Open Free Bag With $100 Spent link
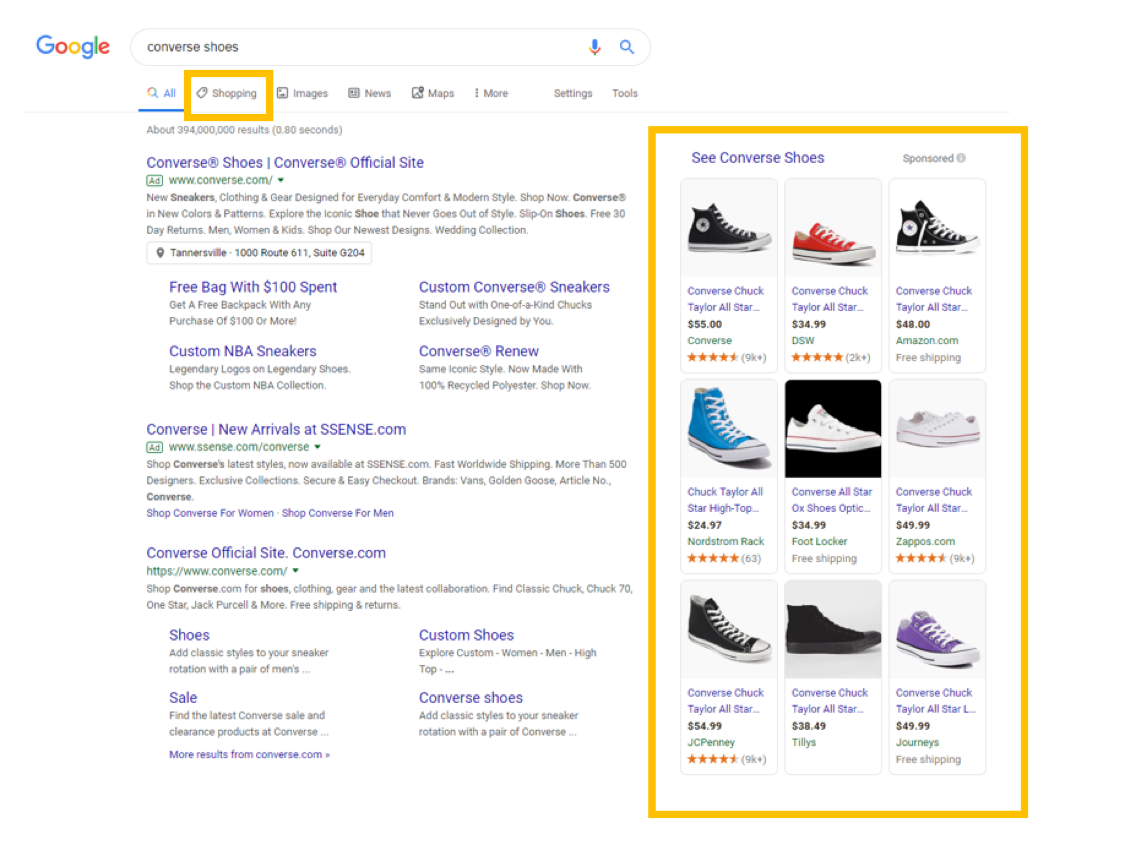Image resolution: width=1125 pixels, height=854 pixels. point(253,287)
